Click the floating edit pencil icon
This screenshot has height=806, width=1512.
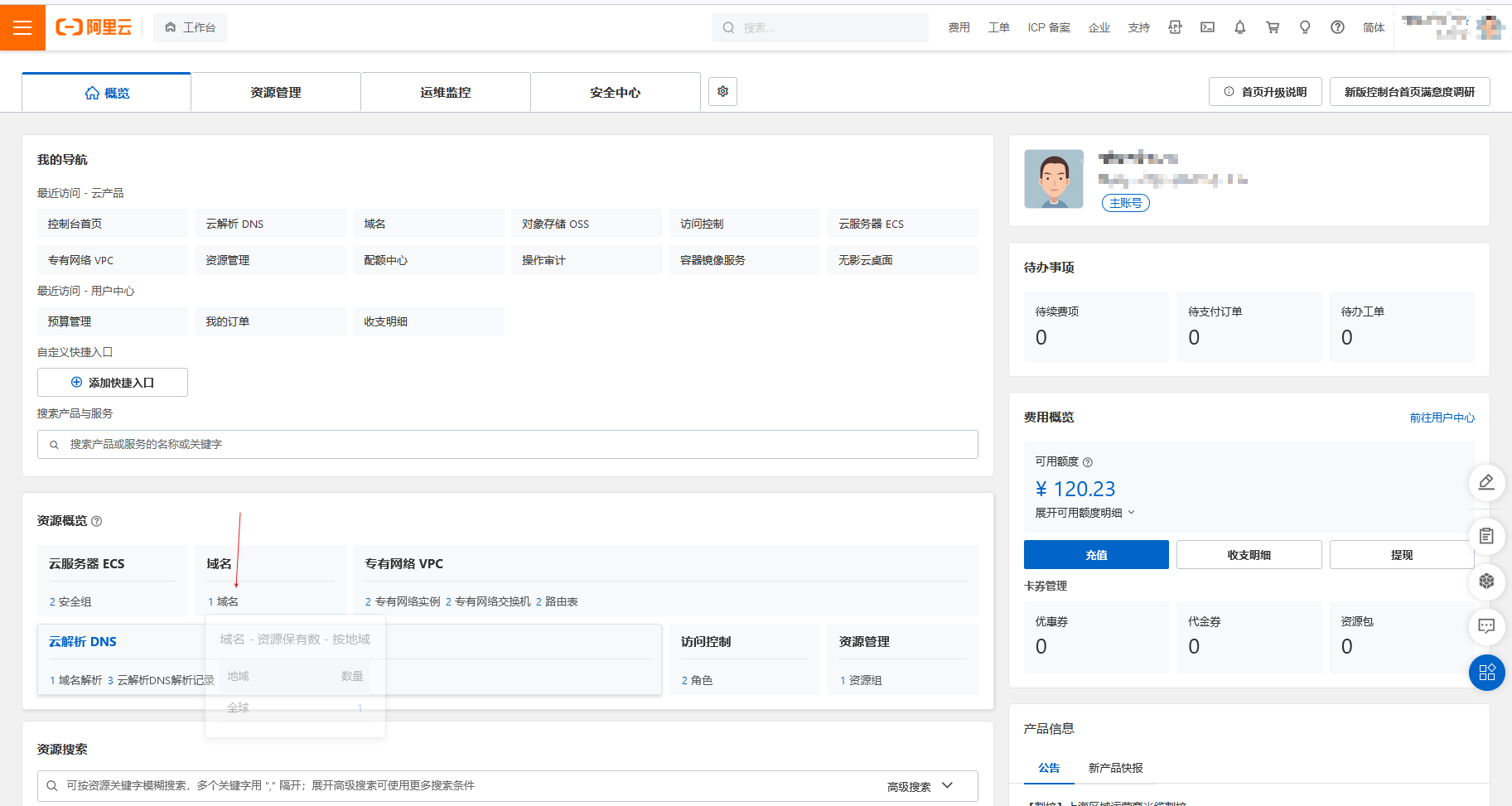tap(1486, 482)
